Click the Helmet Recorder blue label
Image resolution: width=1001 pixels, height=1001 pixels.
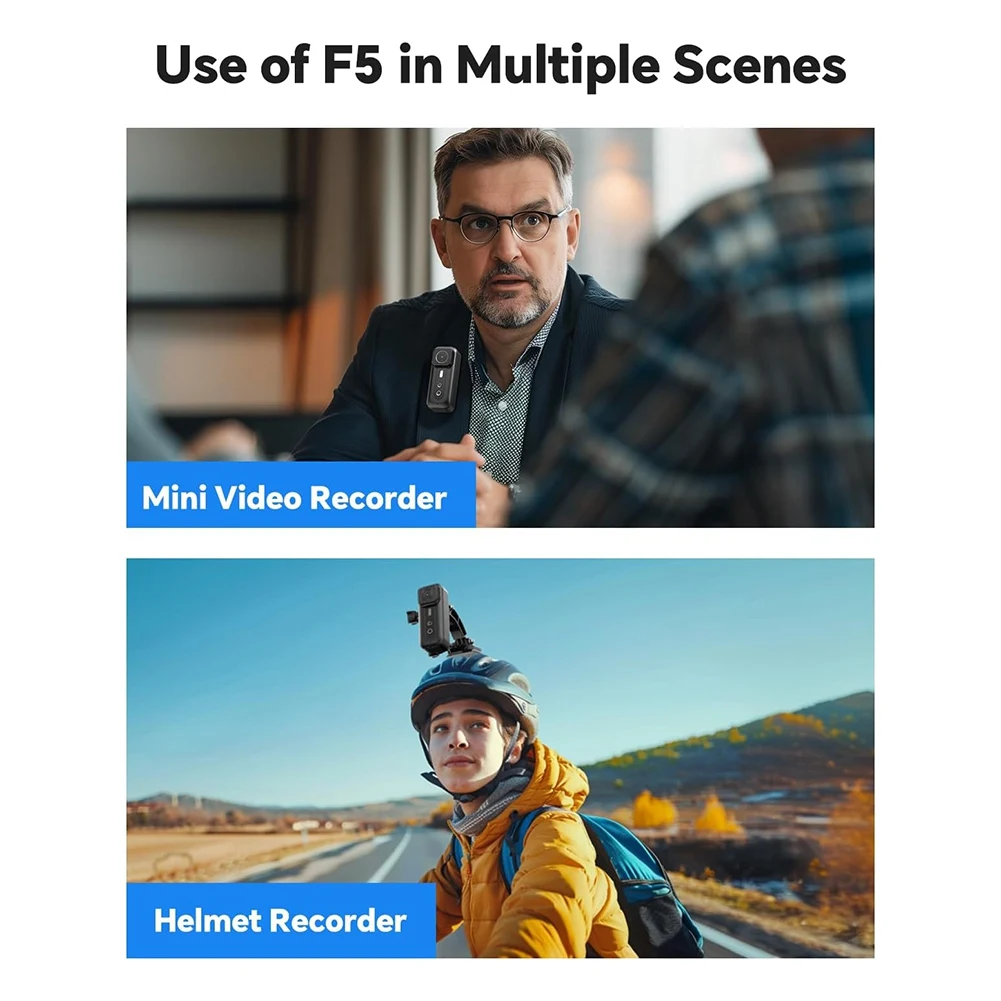[x=281, y=920]
